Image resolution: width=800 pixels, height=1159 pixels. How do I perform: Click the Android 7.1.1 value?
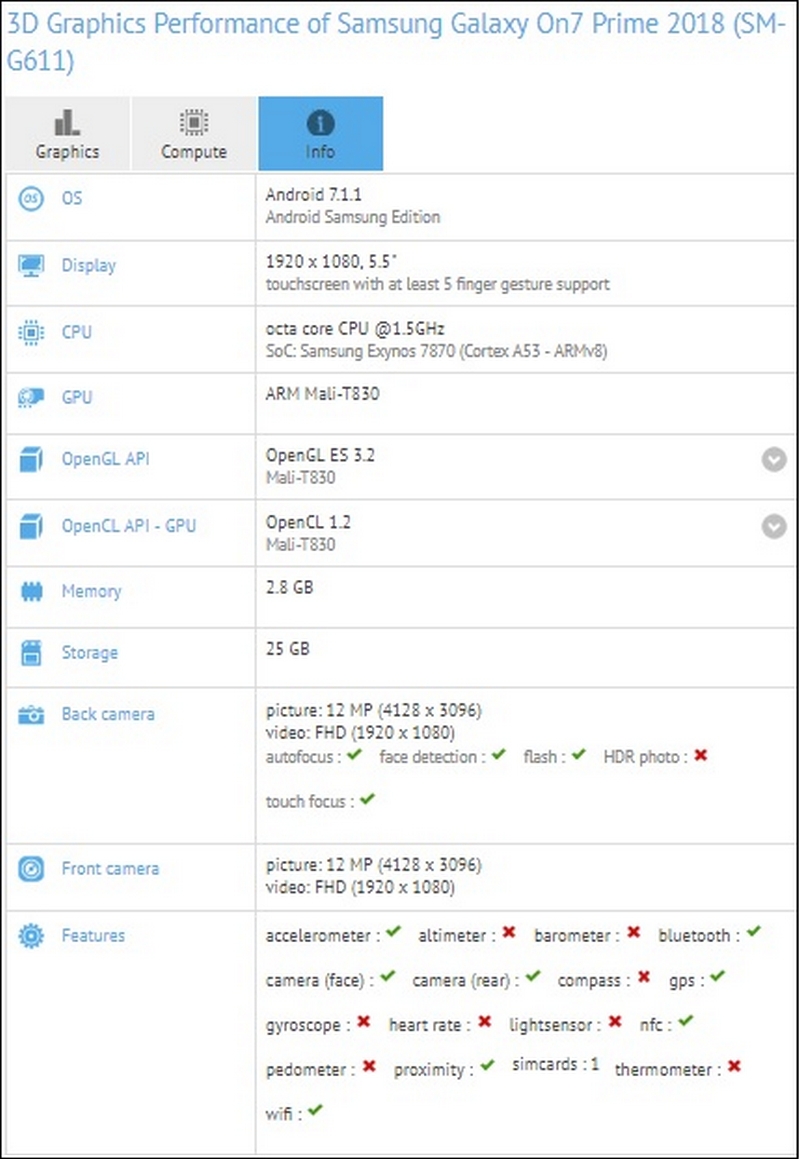313,195
